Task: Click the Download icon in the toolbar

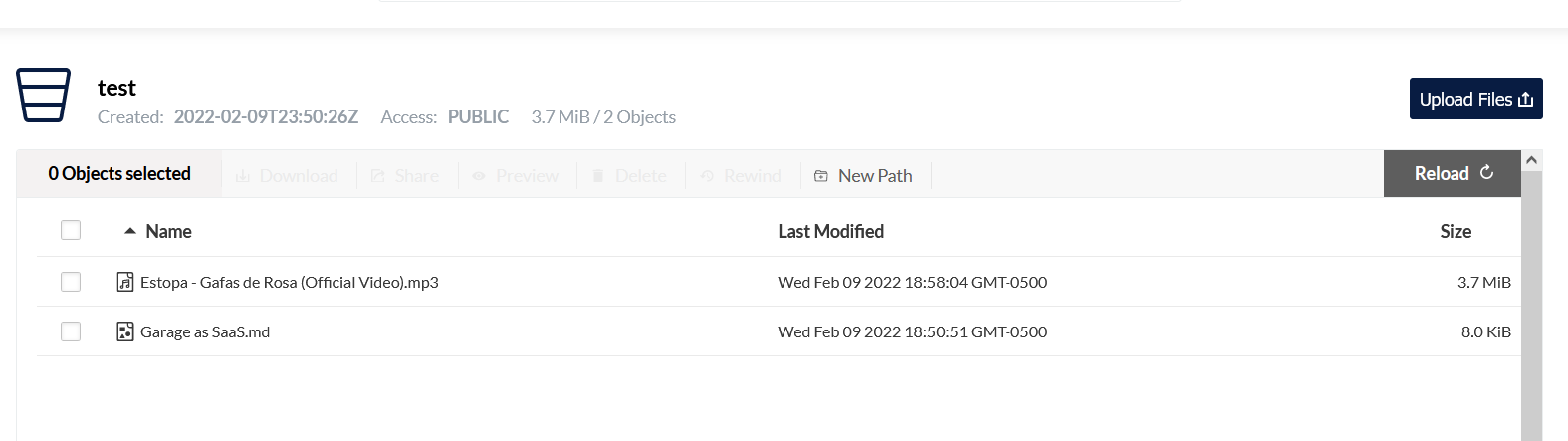Action: point(242,176)
